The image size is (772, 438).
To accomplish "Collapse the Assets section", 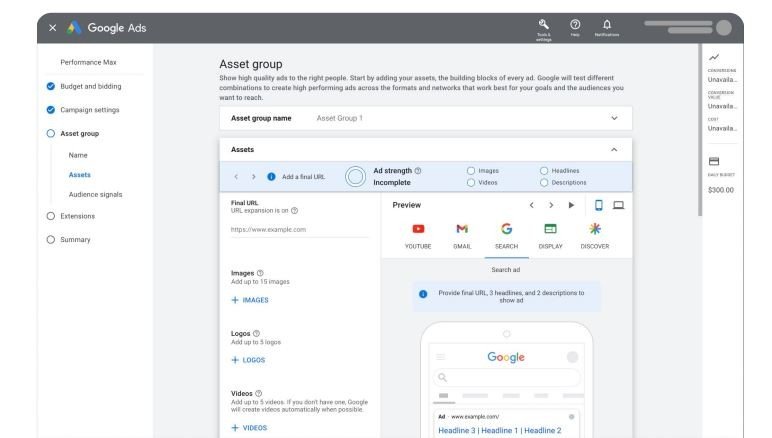I will click(x=614, y=150).
